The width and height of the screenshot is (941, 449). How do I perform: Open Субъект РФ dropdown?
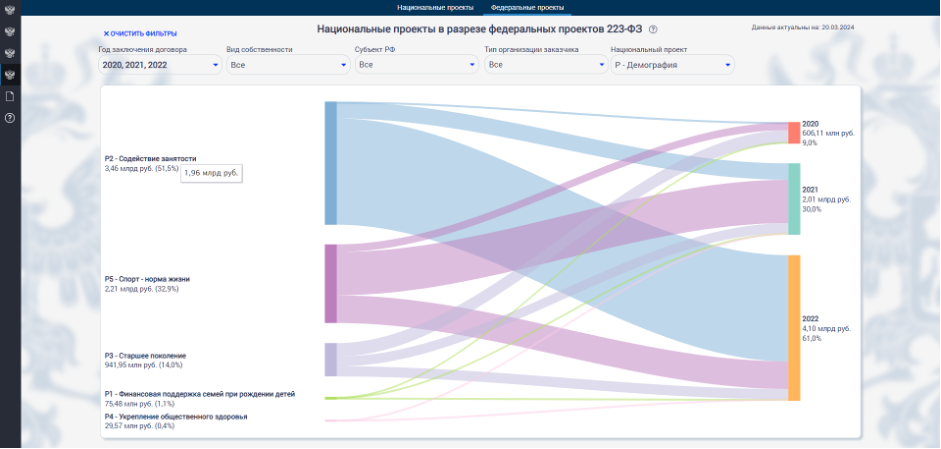(417, 65)
